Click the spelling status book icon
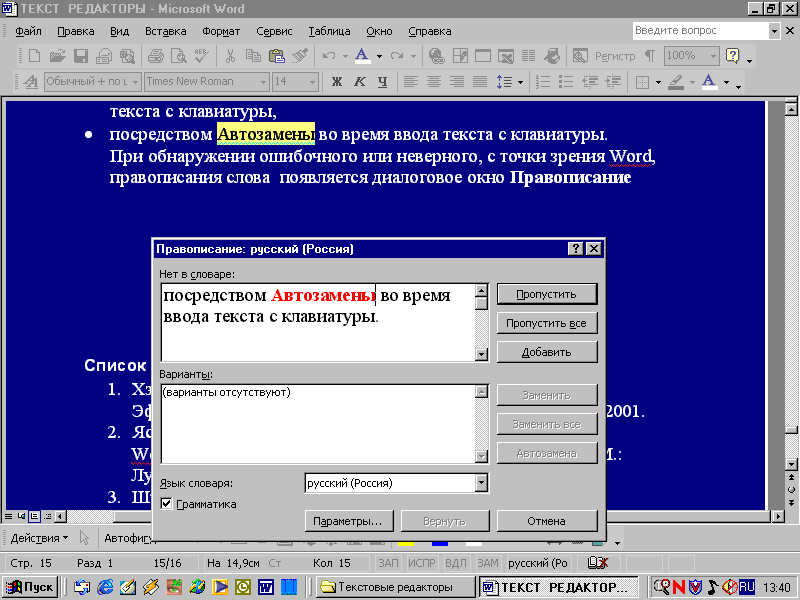The width and height of the screenshot is (800, 600). (x=598, y=563)
